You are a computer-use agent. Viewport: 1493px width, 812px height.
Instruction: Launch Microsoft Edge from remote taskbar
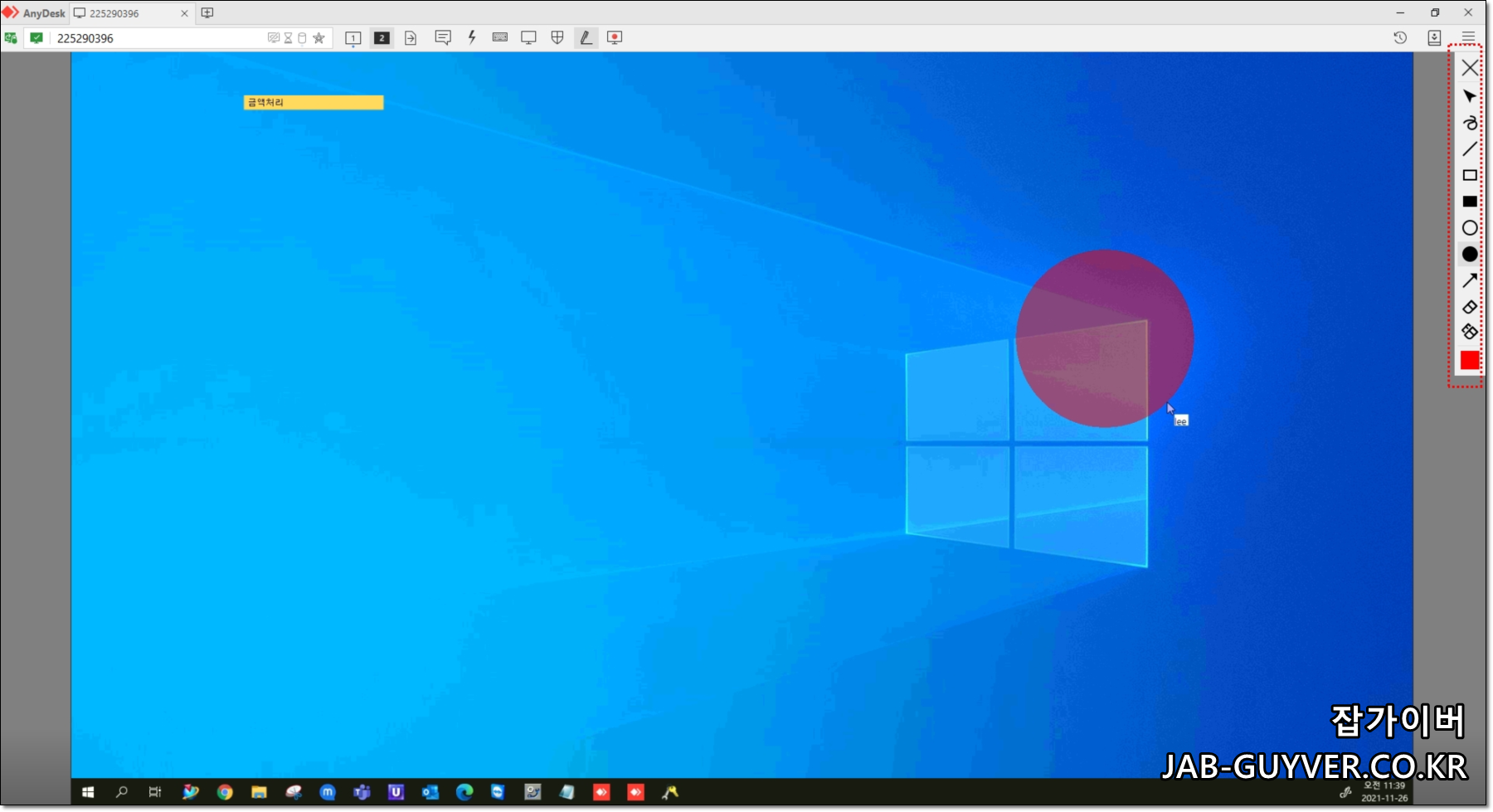pos(464,792)
